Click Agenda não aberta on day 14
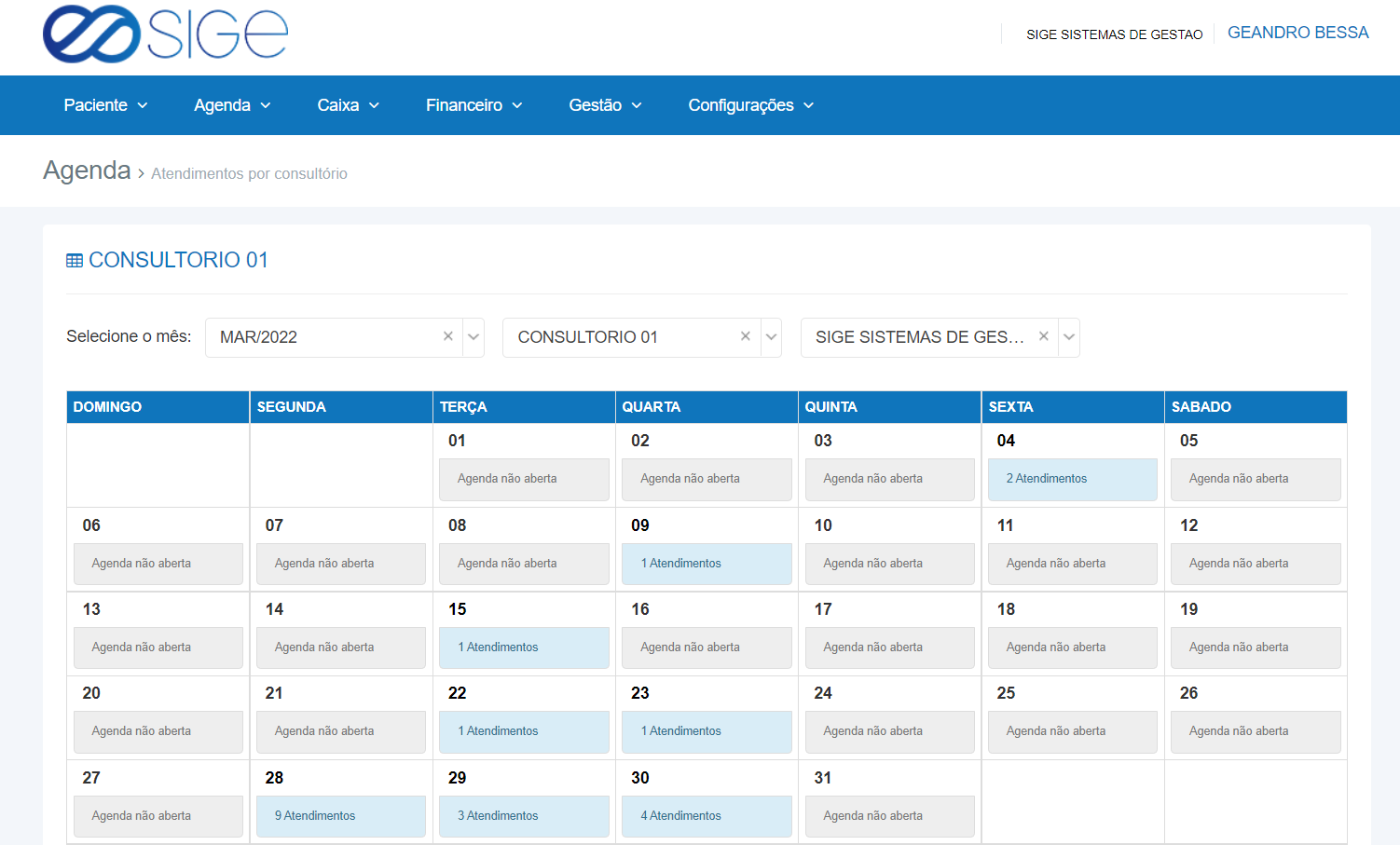This screenshot has height=845, width=1400. 341,647
